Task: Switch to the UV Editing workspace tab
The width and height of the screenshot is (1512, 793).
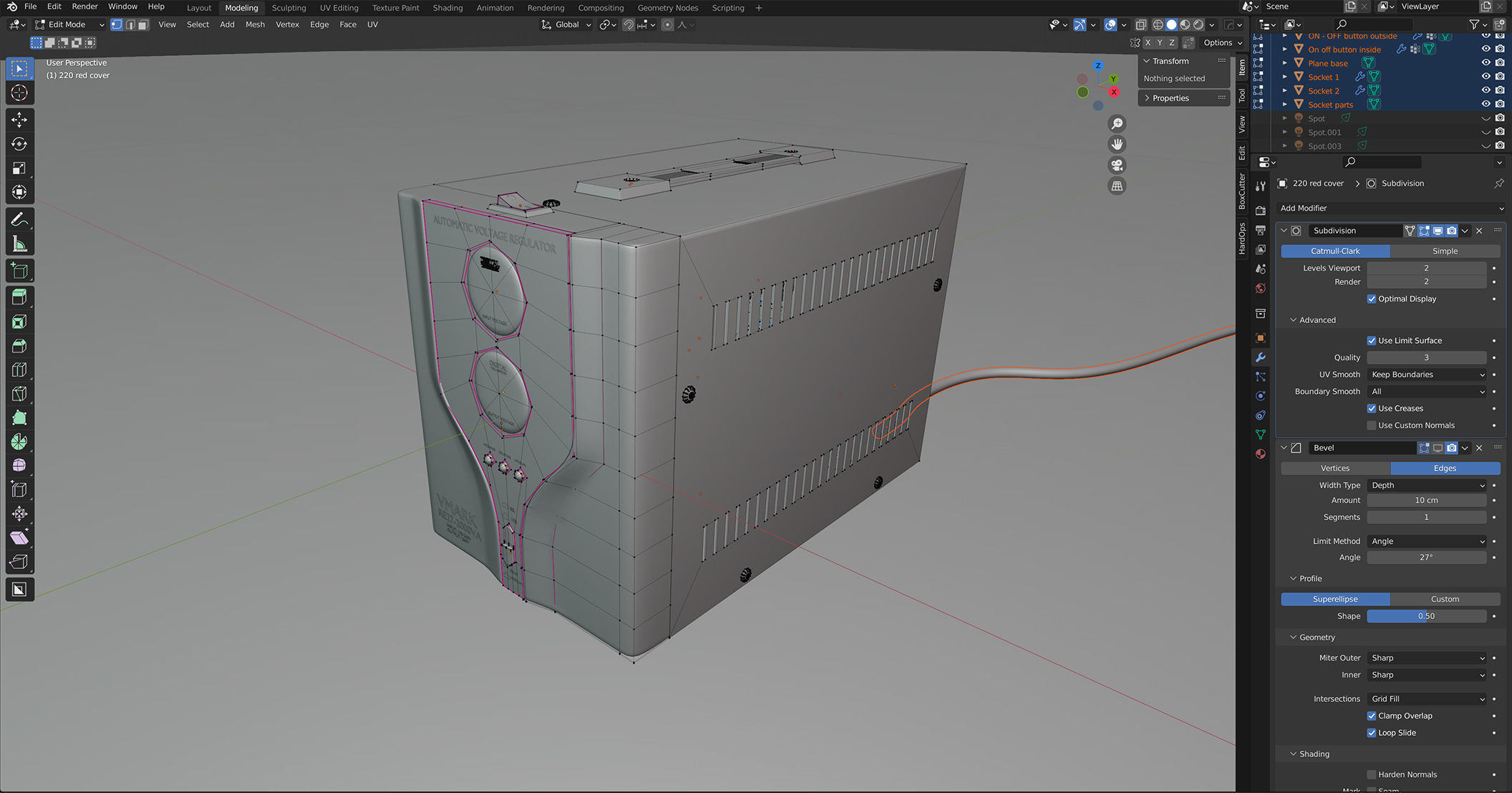Action: 339,8
